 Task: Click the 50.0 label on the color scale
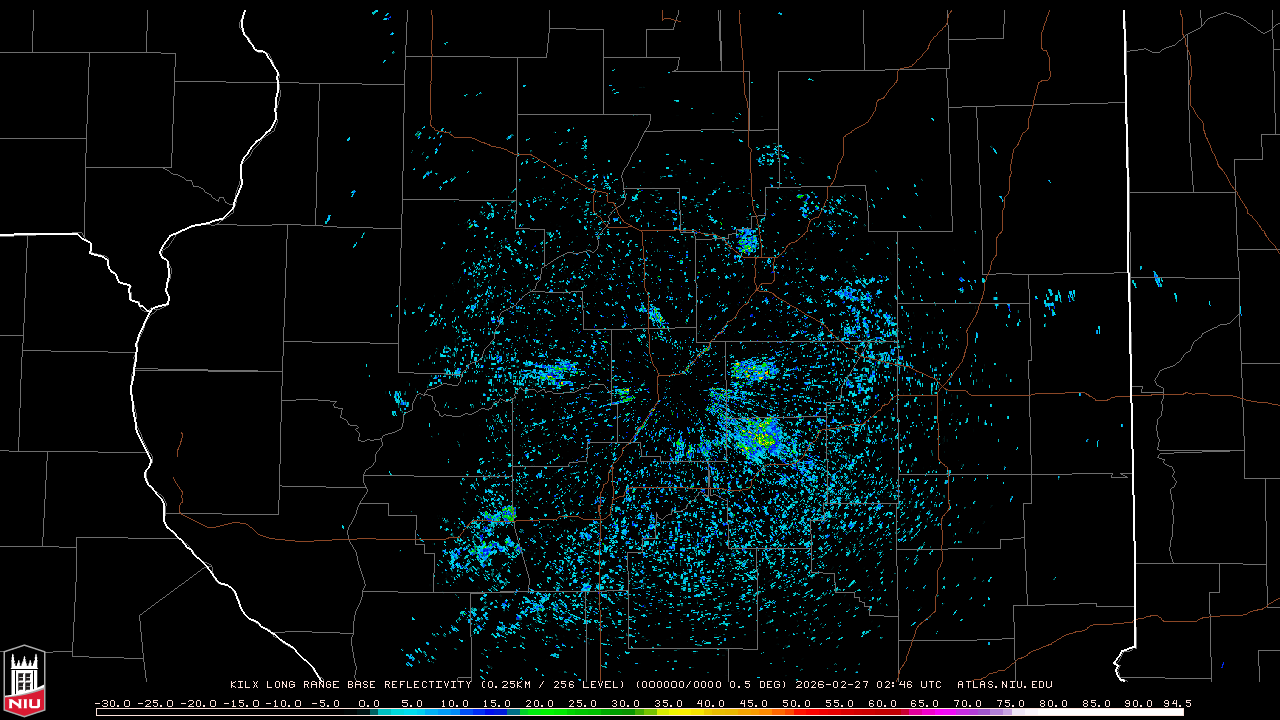796,703
